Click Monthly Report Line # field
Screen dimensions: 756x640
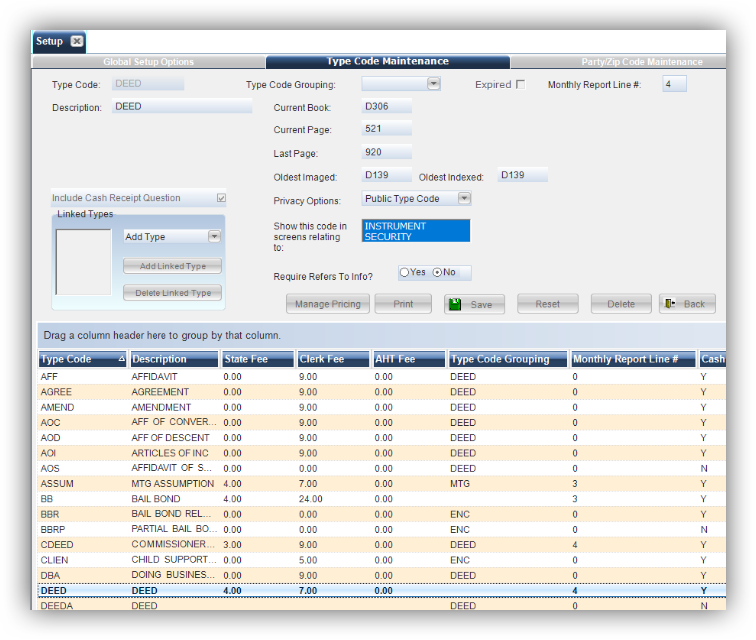[x=675, y=84]
